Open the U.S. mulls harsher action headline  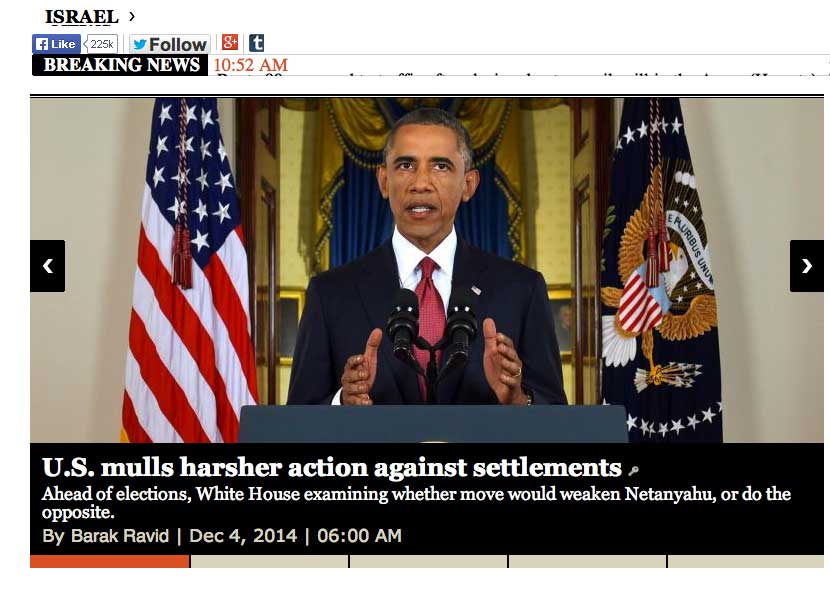tap(331, 467)
